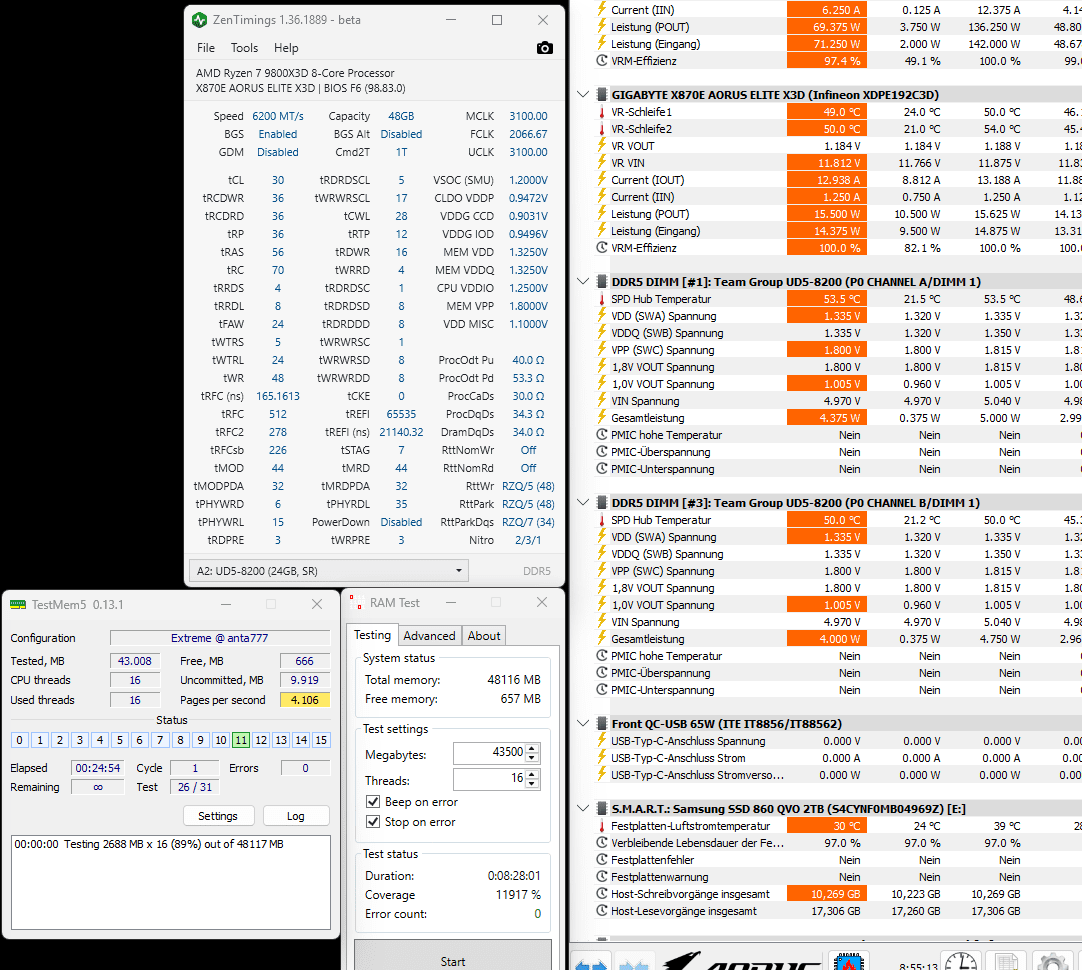Screen dimensions: 1082x970
Task: Click lightning icon beside VR VOUT
Action: click(x=602, y=146)
